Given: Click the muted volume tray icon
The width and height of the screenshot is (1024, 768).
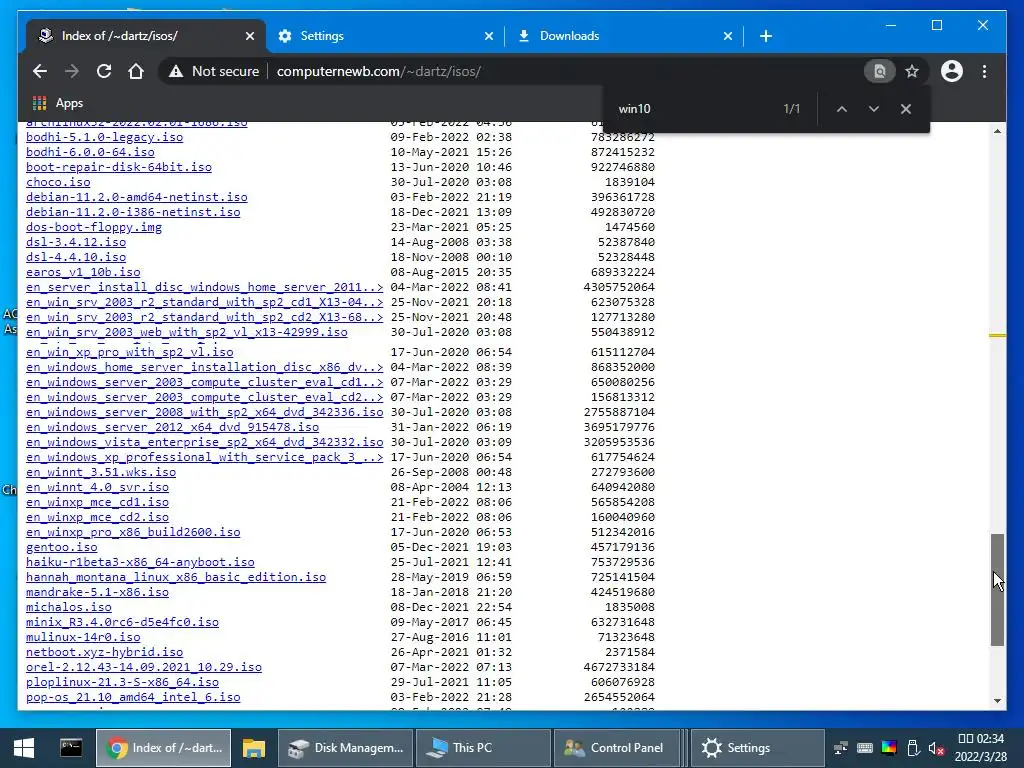Looking at the screenshot, I should click(x=936, y=748).
